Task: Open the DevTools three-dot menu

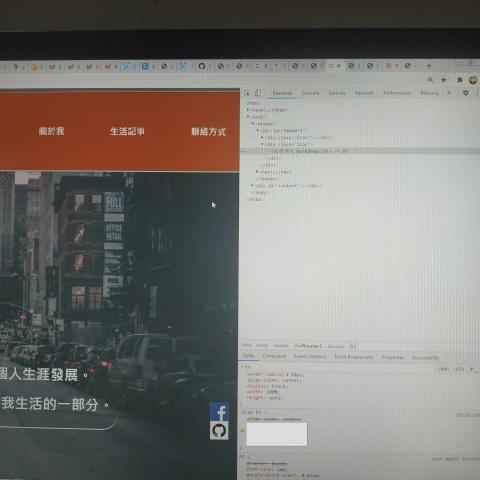Action: coord(477,93)
